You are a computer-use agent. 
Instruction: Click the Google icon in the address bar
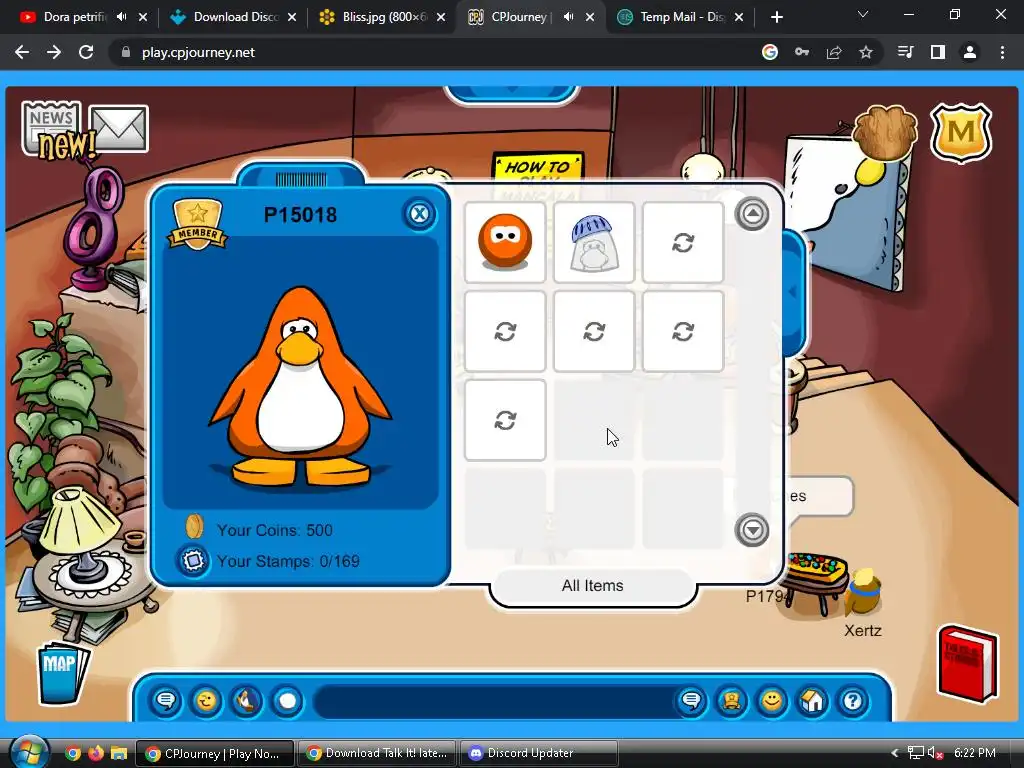click(770, 52)
